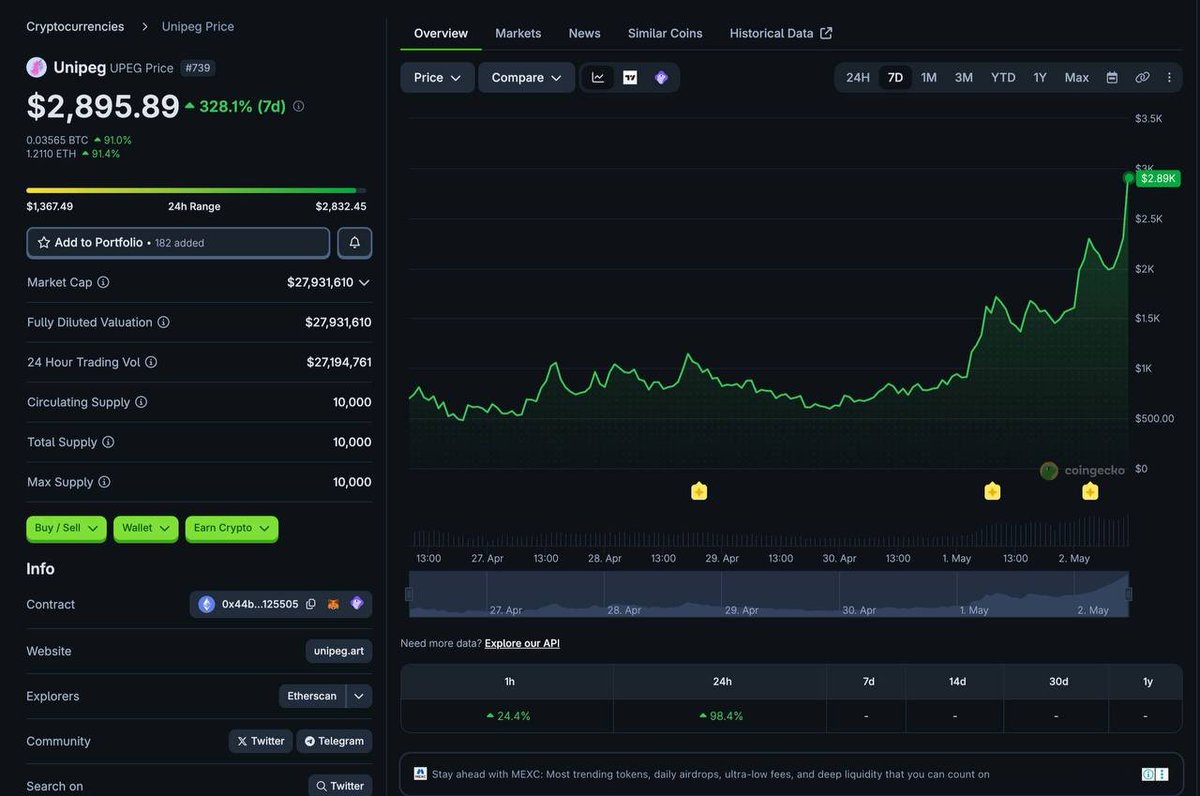This screenshot has height=796, width=1200.
Task: Click the news marker near 2 May
Action: coord(1090,491)
